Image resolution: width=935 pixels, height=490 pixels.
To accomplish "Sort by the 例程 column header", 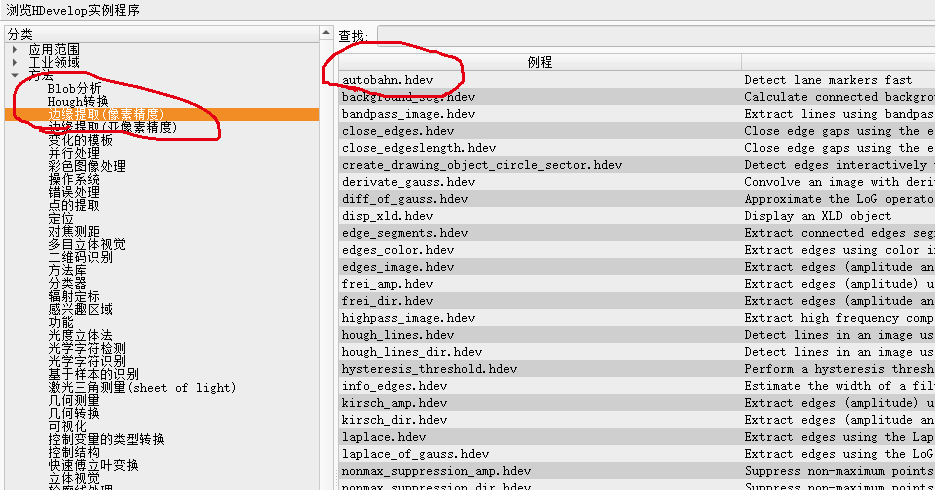I will [x=539, y=62].
